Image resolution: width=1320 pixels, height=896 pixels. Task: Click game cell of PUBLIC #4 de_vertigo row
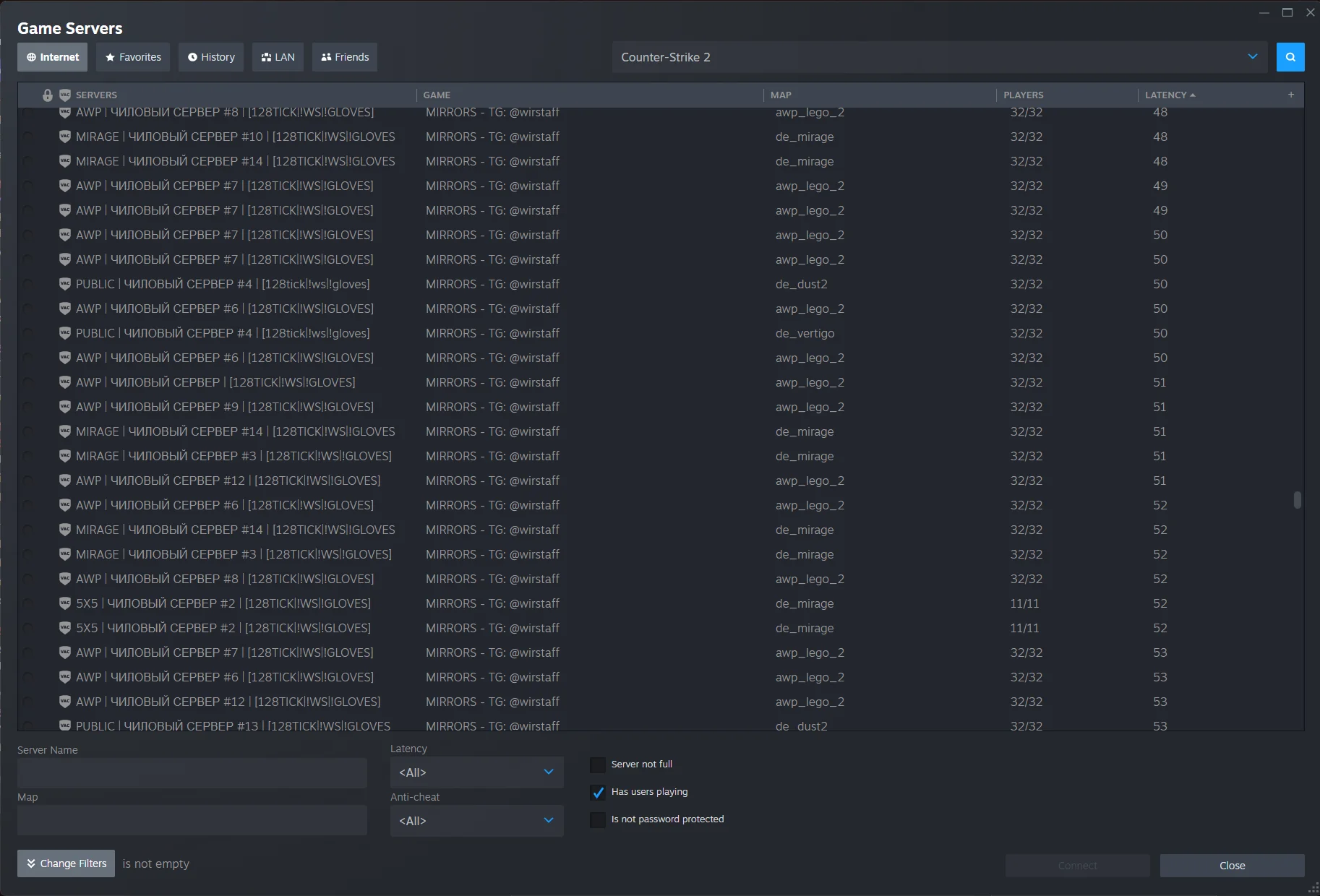point(492,333)
